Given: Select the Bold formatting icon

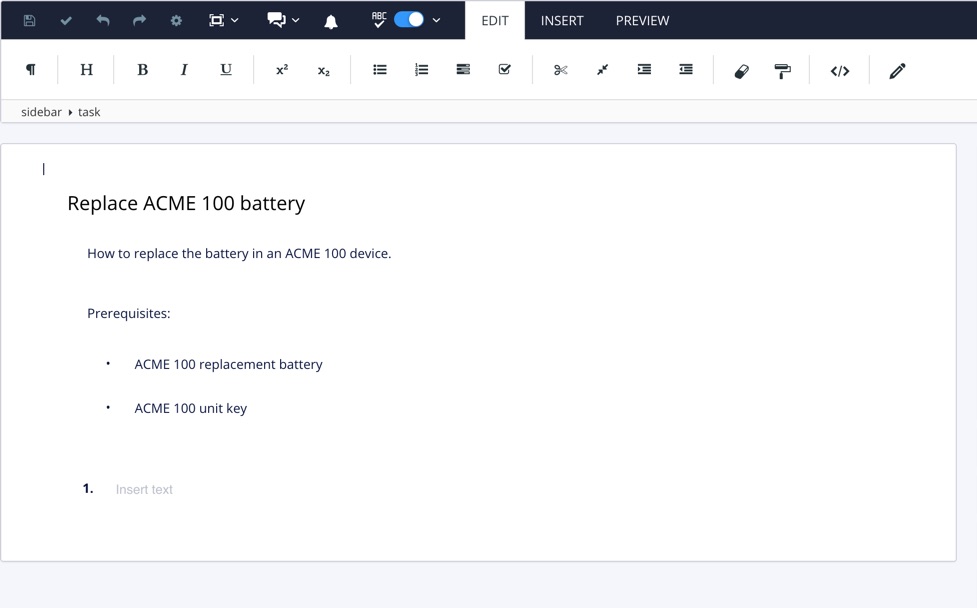Looking at the screenshot, I should click(x=142, y=69).
